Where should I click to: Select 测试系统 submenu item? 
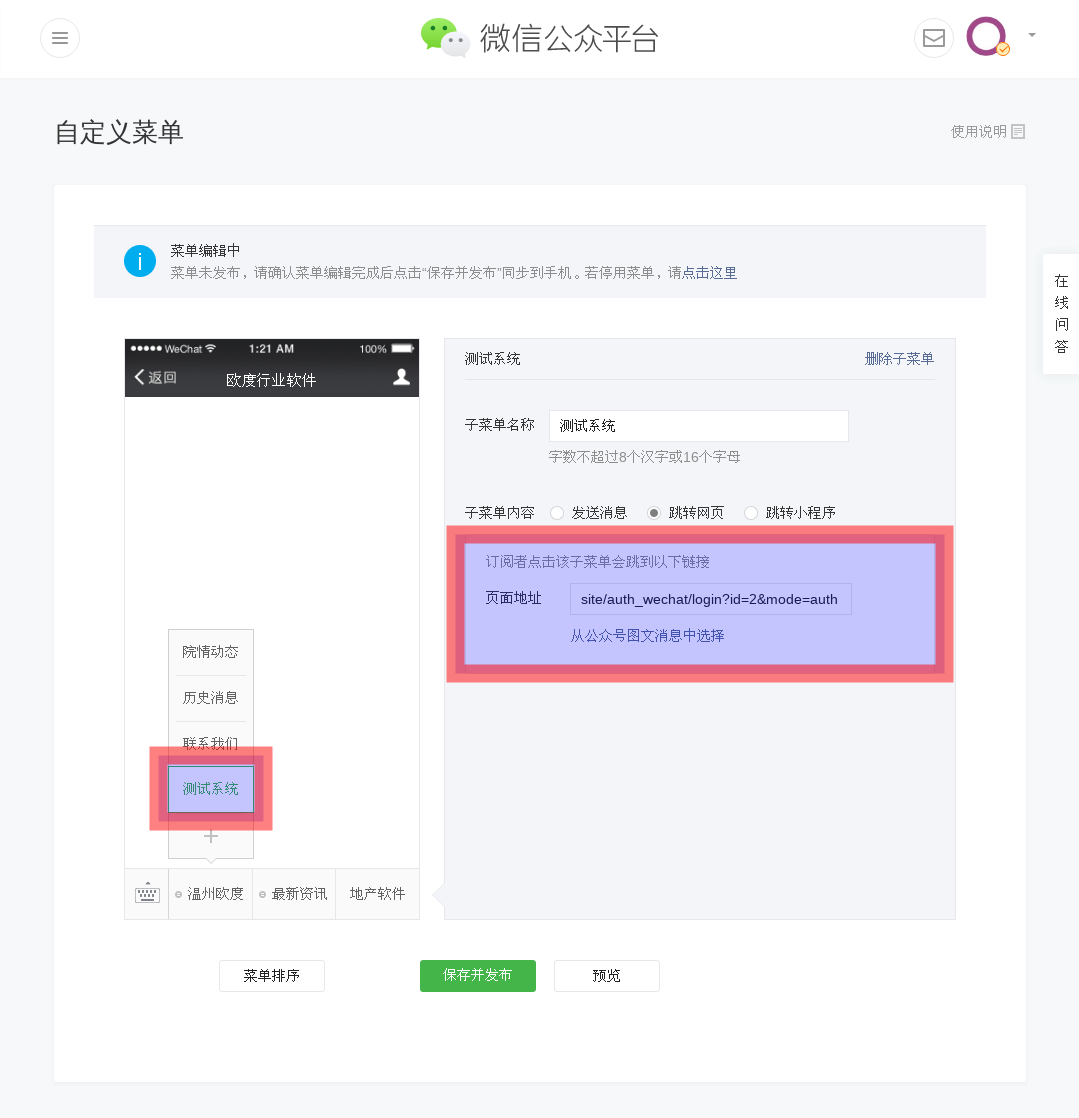[210, 789]
